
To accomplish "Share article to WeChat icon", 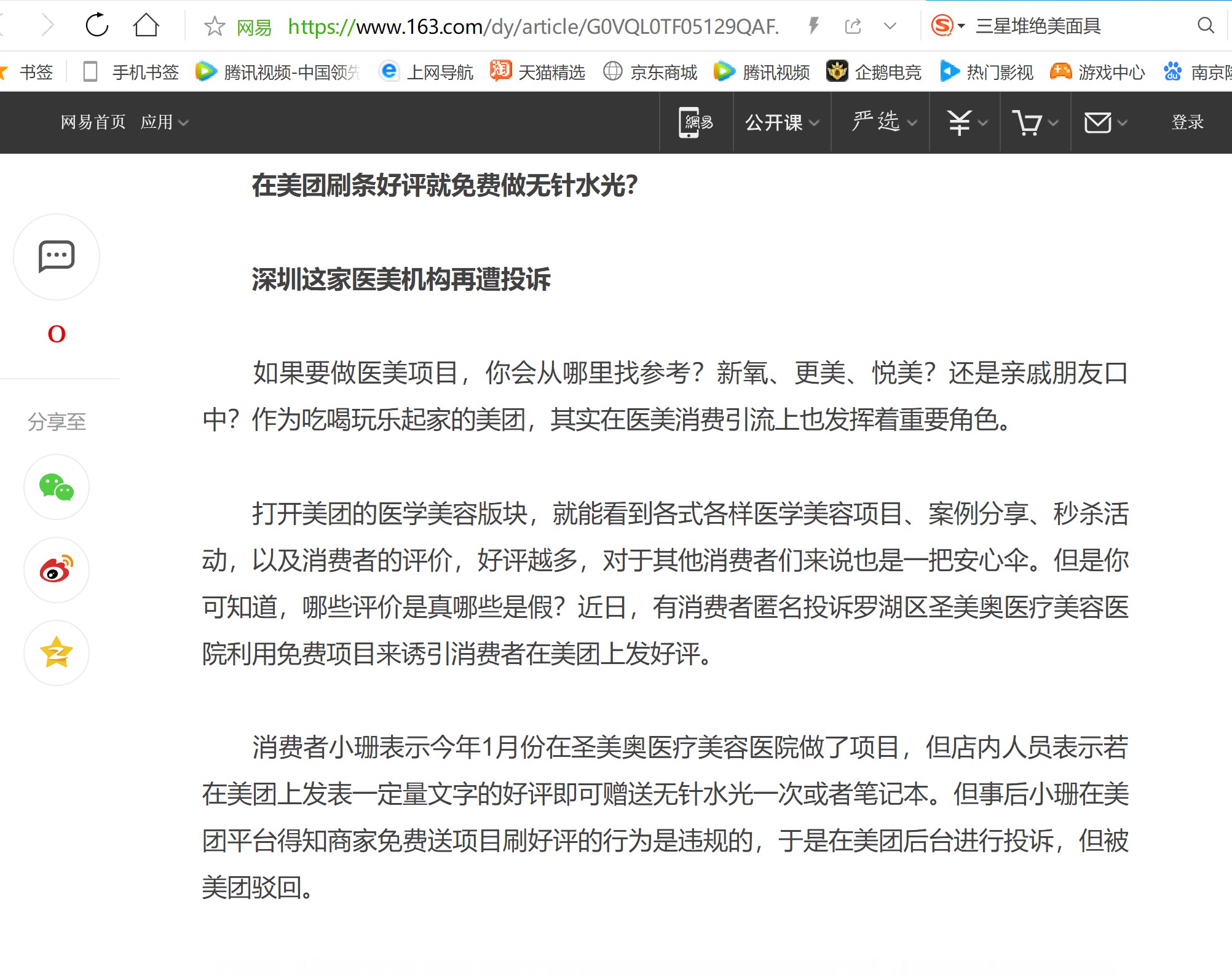I will (x=57, y=487).
